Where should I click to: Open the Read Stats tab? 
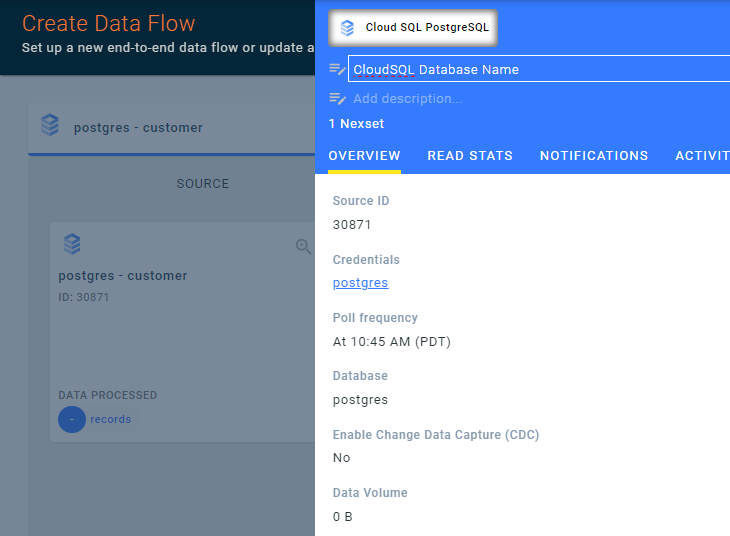(470, 156)
